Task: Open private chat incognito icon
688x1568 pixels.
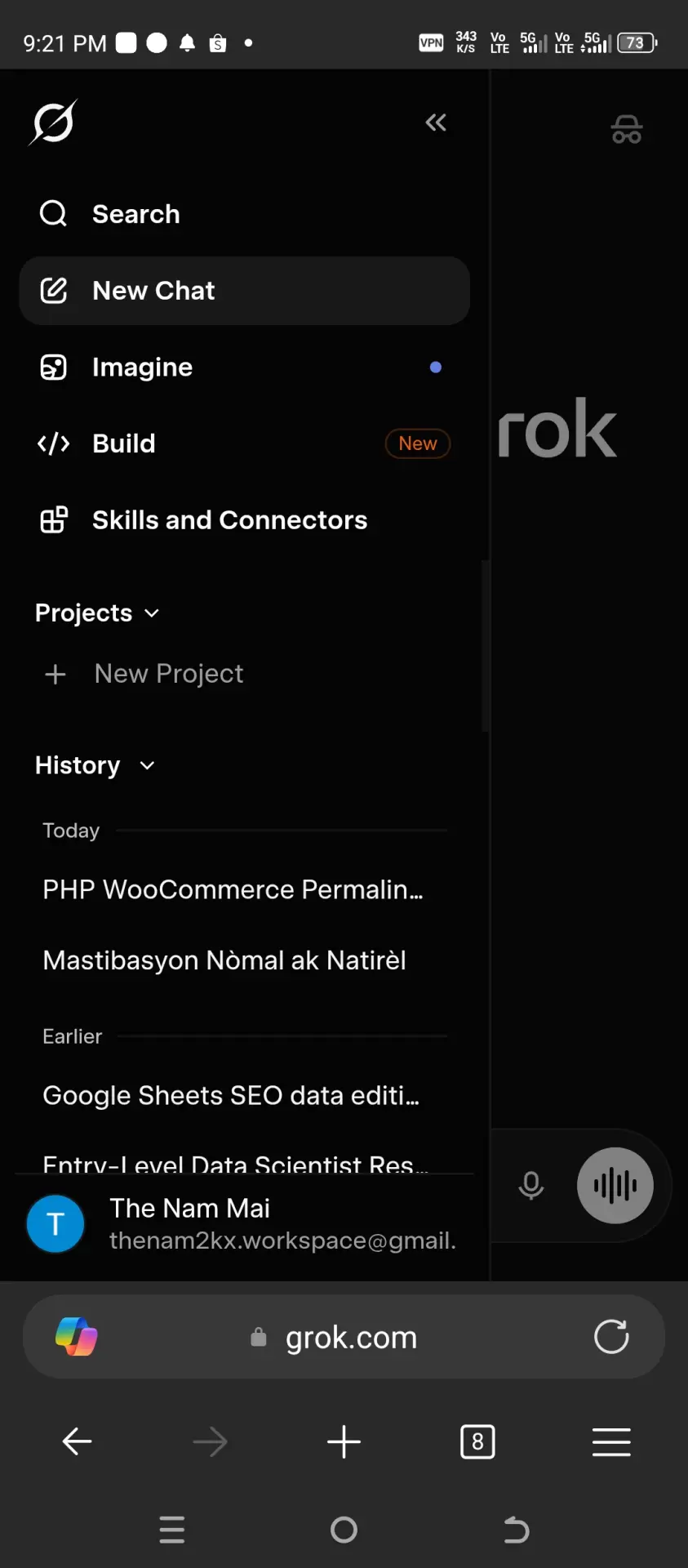Action: (627, 129)
